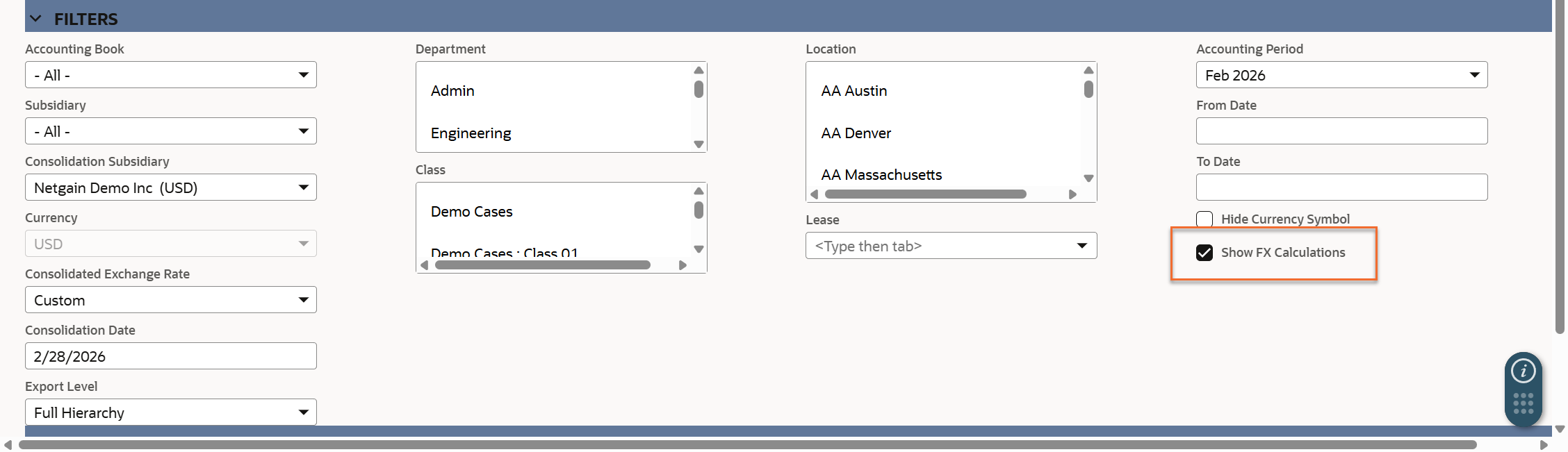Collapse the FILTERS section chevron

[x=36, y=19]
